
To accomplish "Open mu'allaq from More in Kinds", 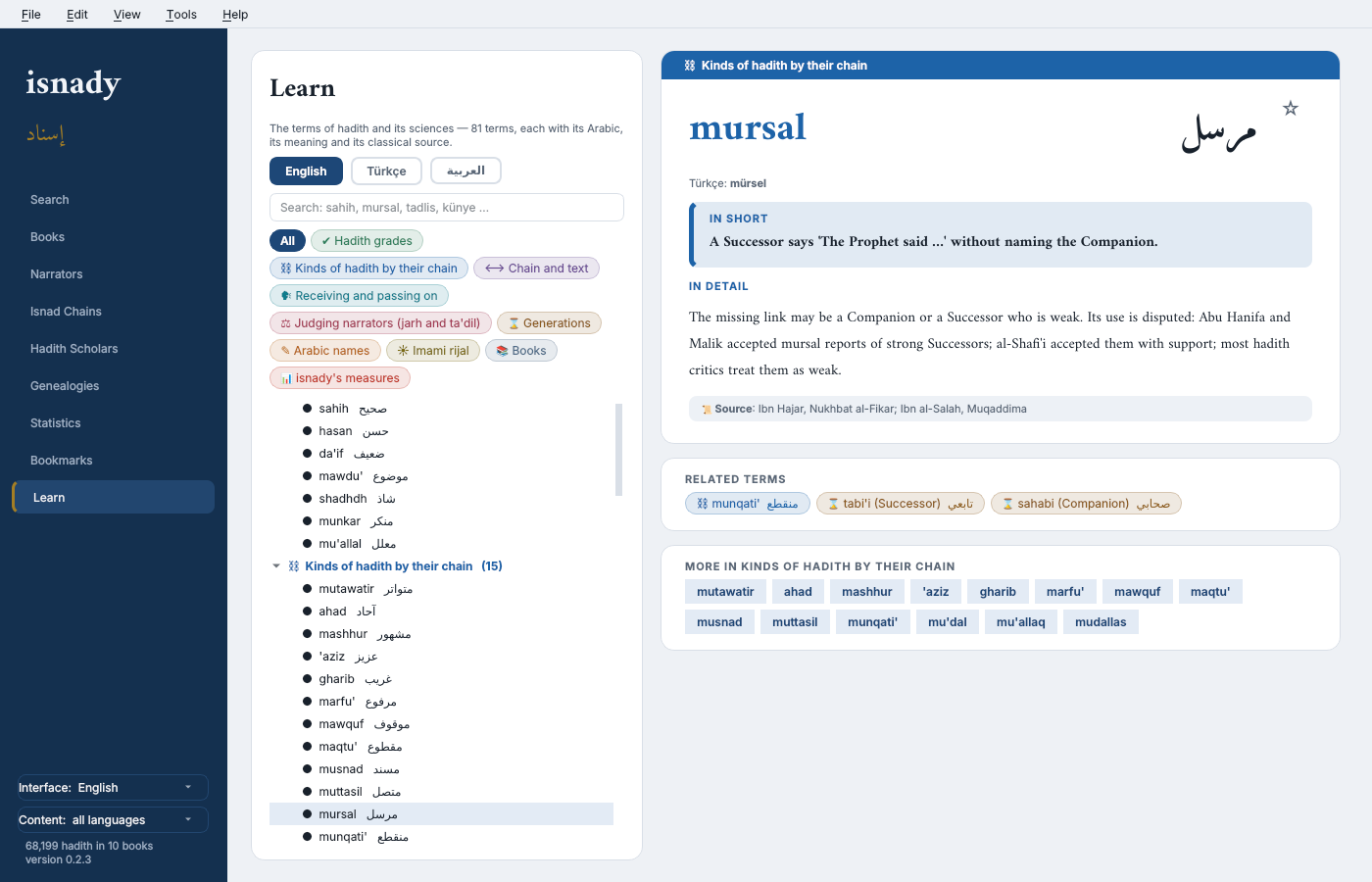I will pos(1021,622).
